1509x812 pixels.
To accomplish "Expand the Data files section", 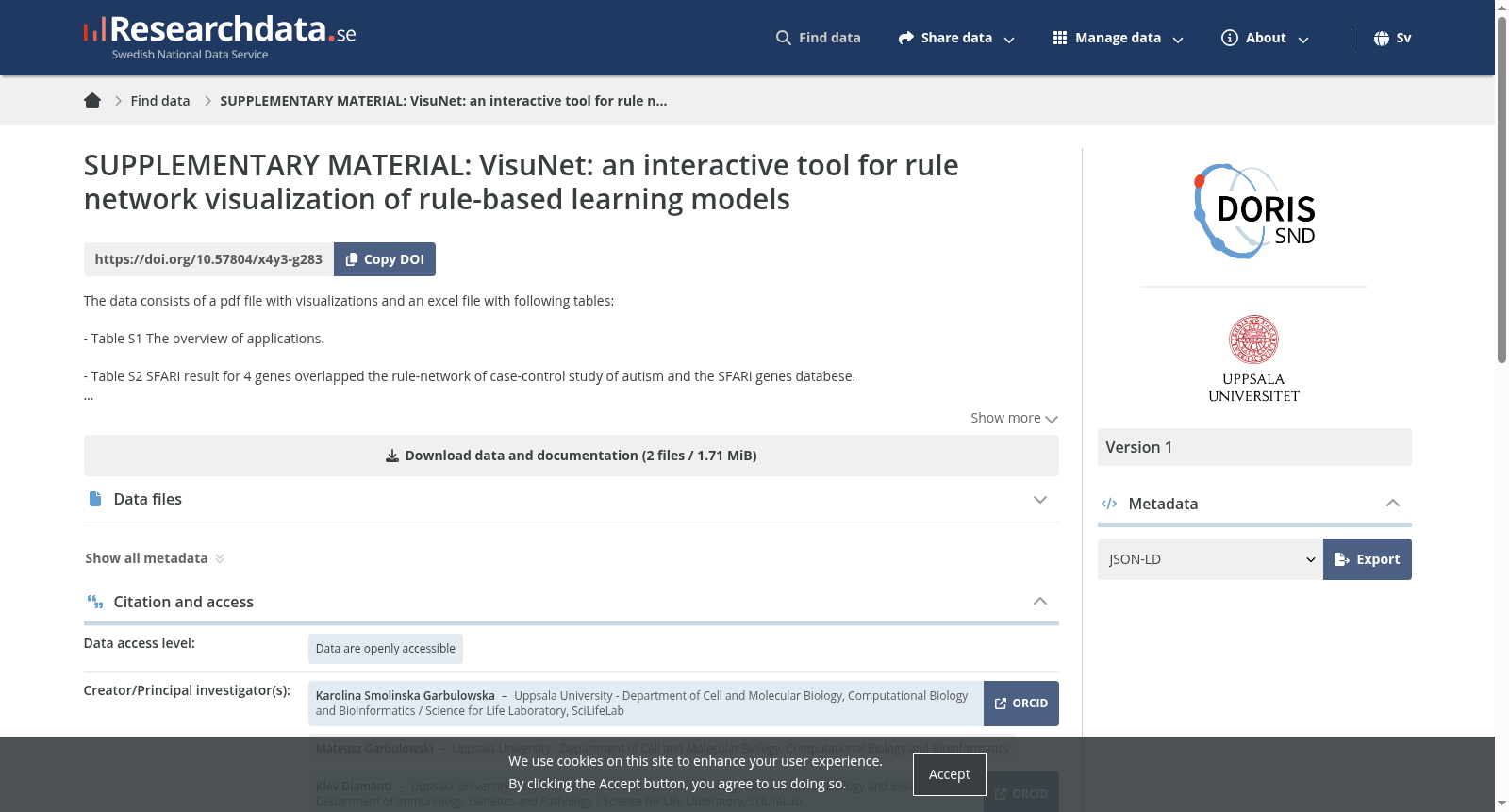I will click(x=572, y=499).
